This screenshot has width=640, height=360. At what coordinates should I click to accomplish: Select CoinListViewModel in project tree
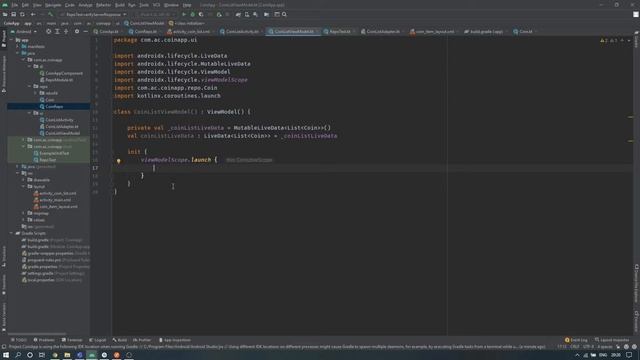[62, 133]
